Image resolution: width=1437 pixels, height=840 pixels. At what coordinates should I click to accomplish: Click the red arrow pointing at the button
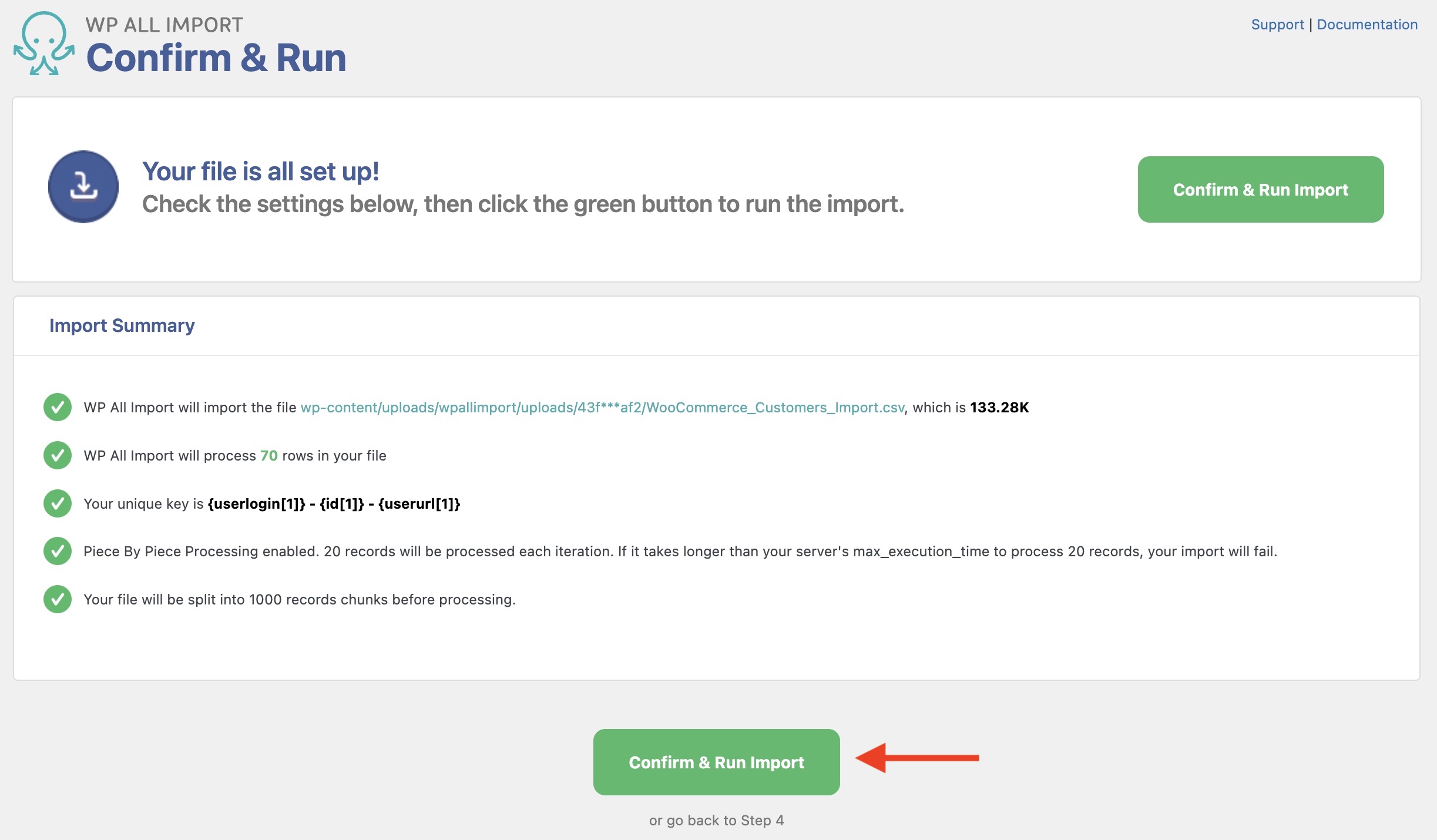[x=916, y=758]
